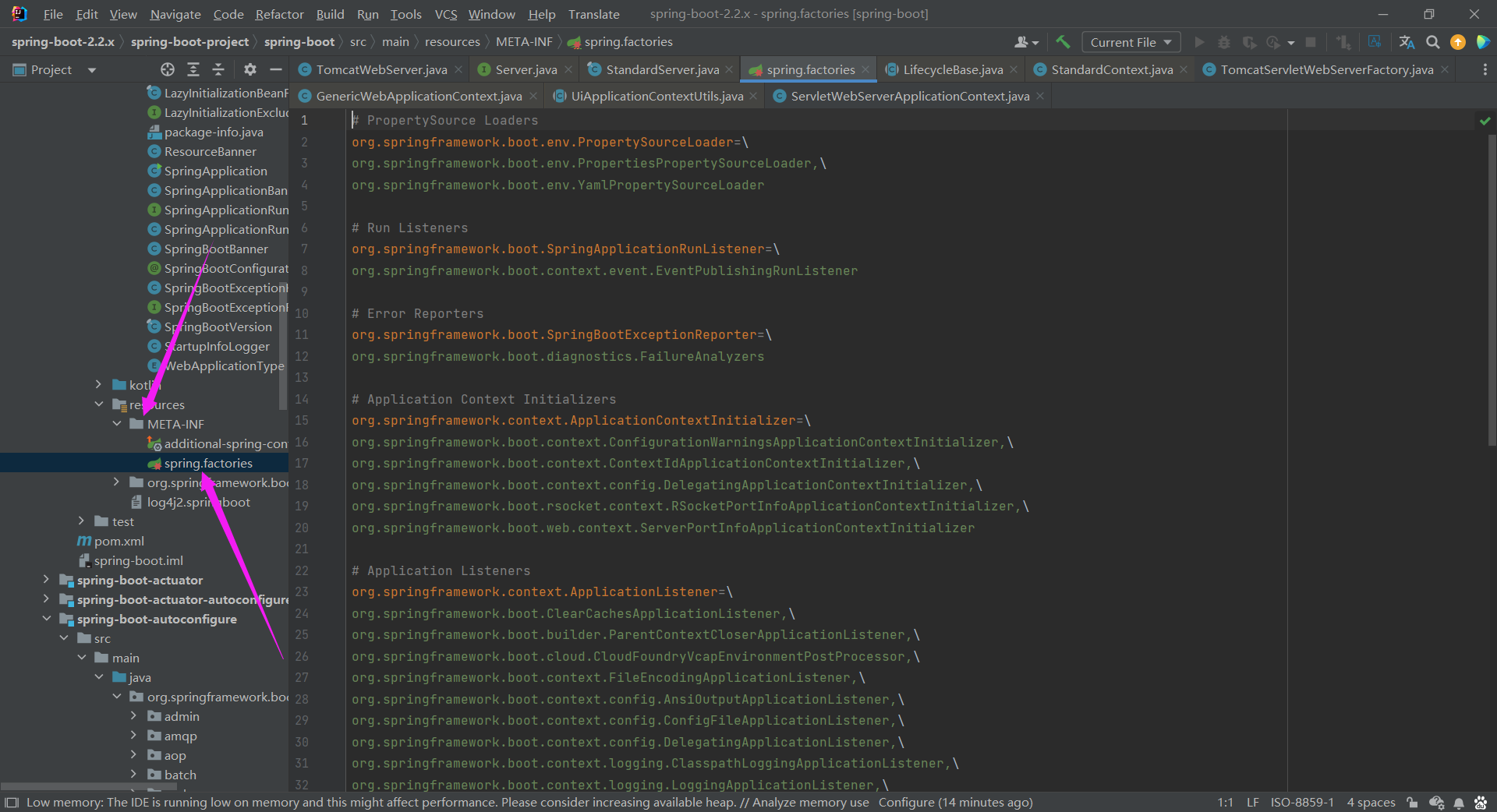The image size is (1497, 812).
Task: Expand spring-boot-actuator-autoconfigure module
Action: click(46, 599)
